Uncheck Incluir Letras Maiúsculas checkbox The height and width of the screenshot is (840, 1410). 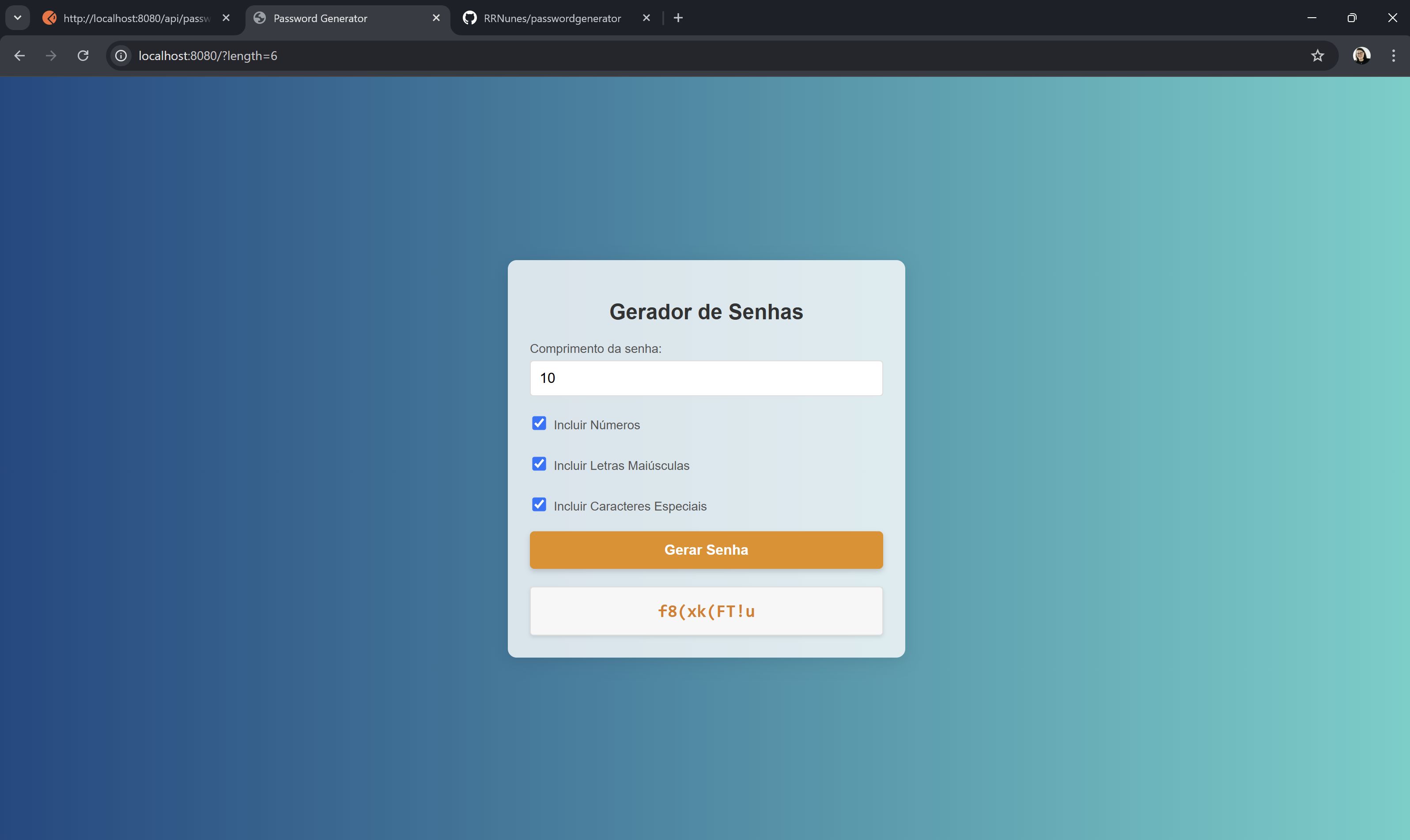pyautogui.click(x=539, y=464)
